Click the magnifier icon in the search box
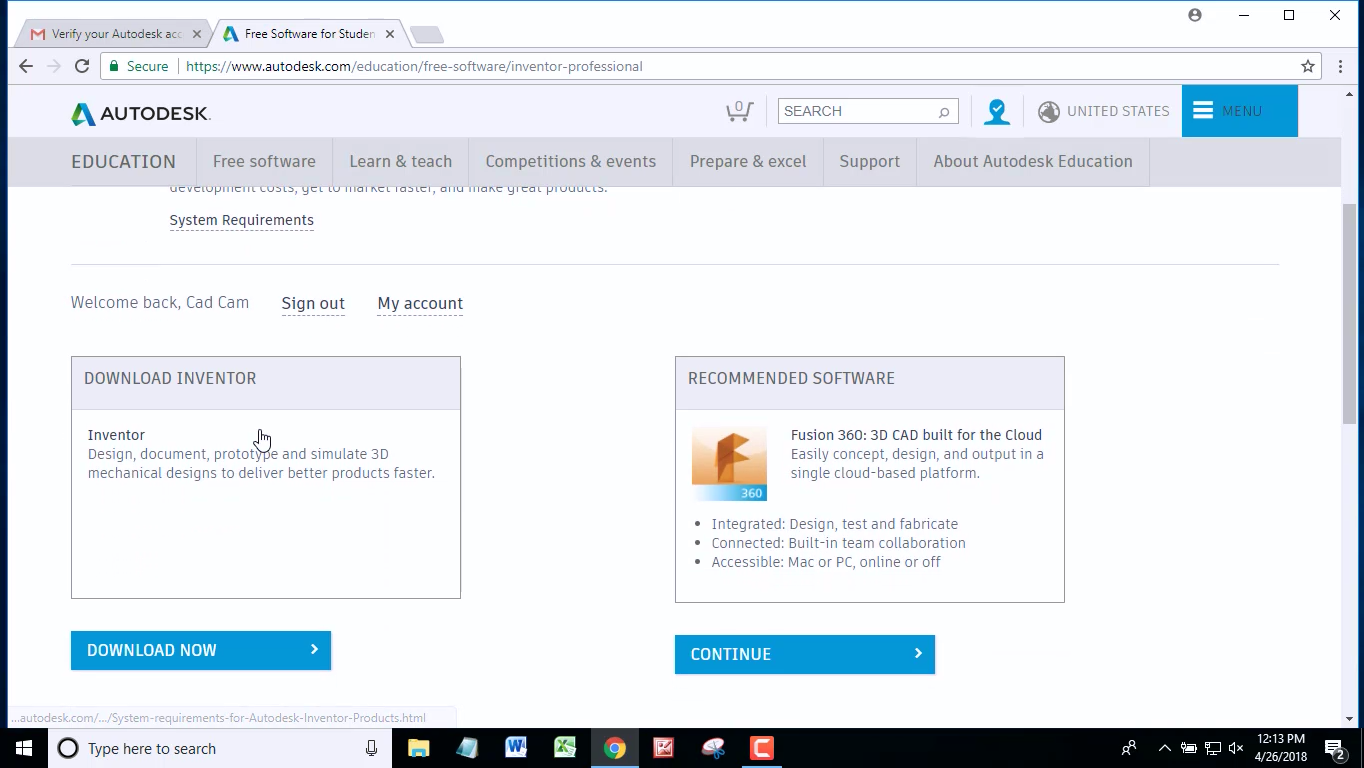This screenshot has height=768, width=1364. 943,112
